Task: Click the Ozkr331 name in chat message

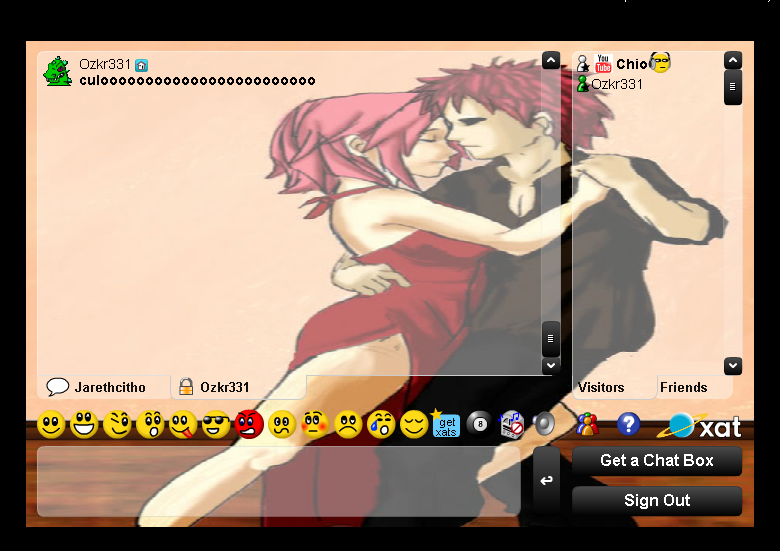Action: [105, 65]
